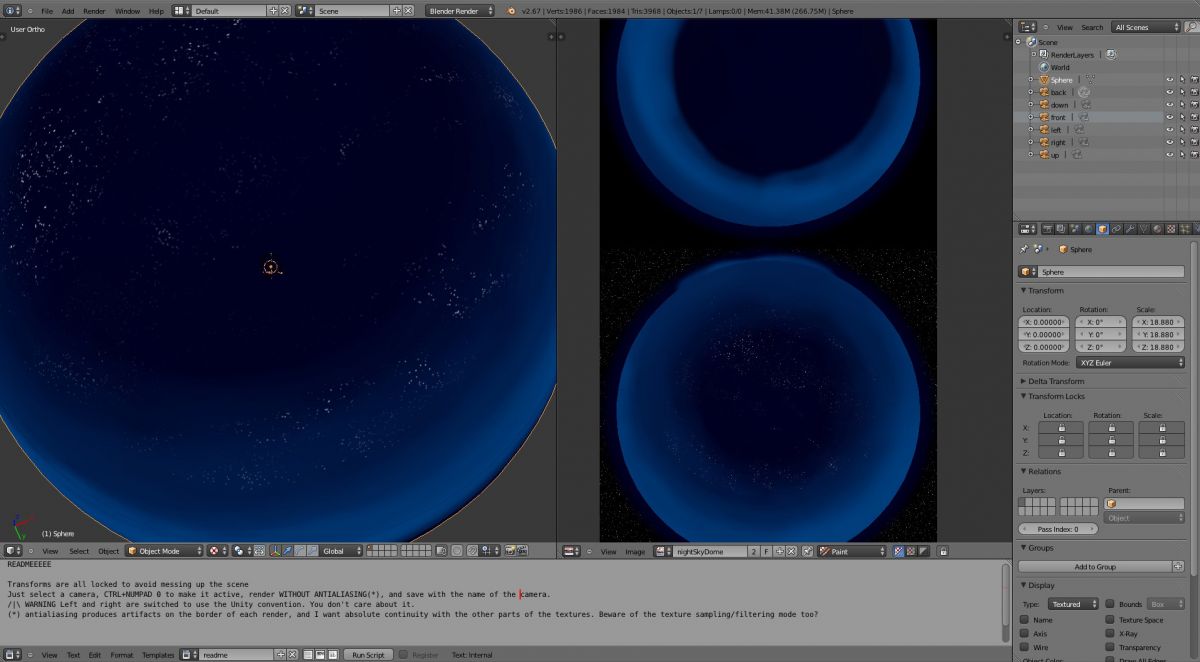Open the Textured display type dropdown
1200x662 pixels.
[x=1073, y=604]
